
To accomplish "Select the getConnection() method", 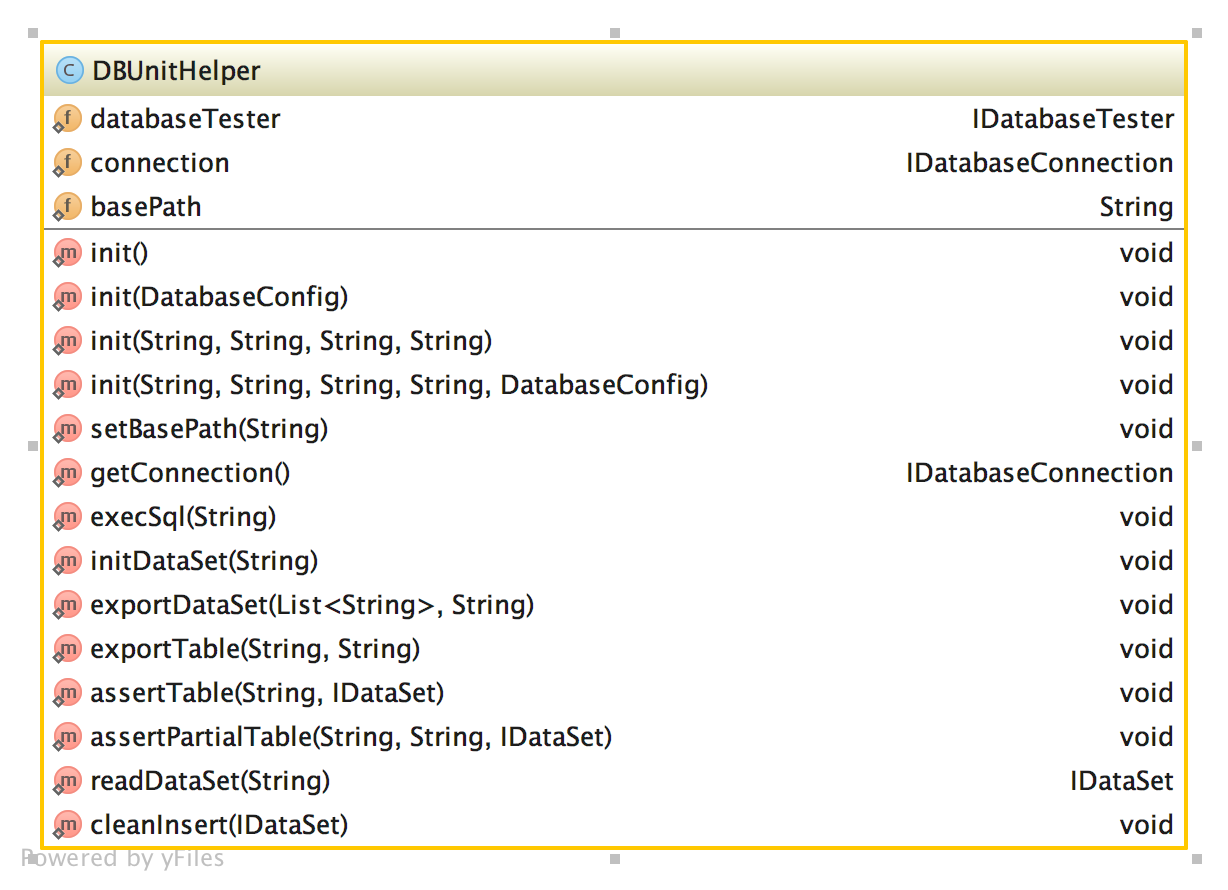I will click(x=190, y=473).
